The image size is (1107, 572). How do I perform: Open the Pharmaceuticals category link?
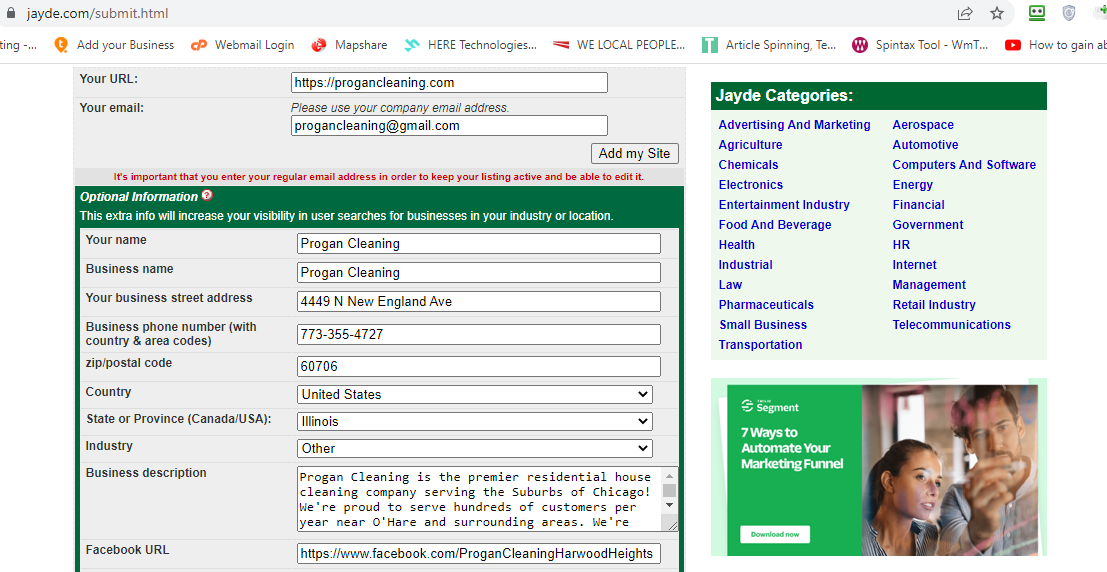tap(766, 305)
